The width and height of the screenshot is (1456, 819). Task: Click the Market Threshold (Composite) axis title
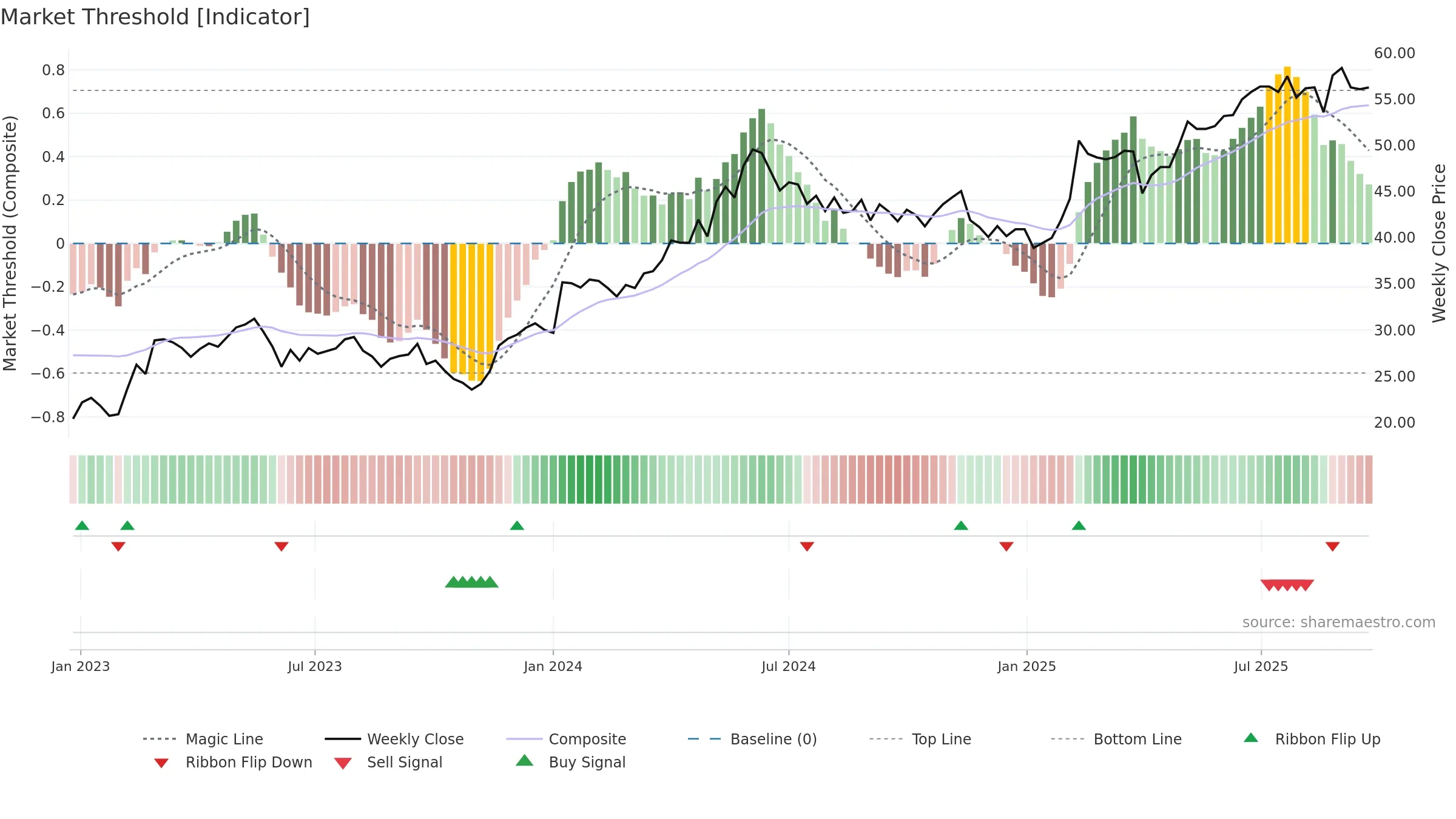[10, 243]
